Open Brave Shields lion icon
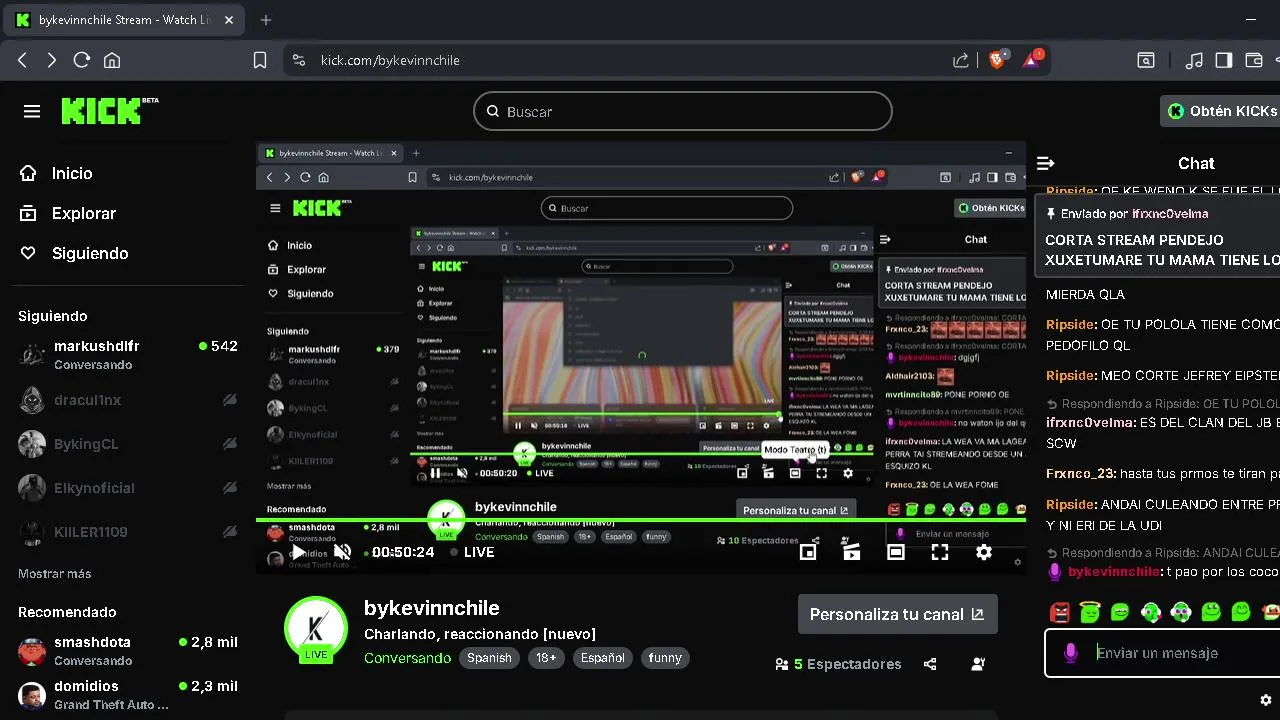The width and height of the screenshot is (1280, 720). [997, 60]
